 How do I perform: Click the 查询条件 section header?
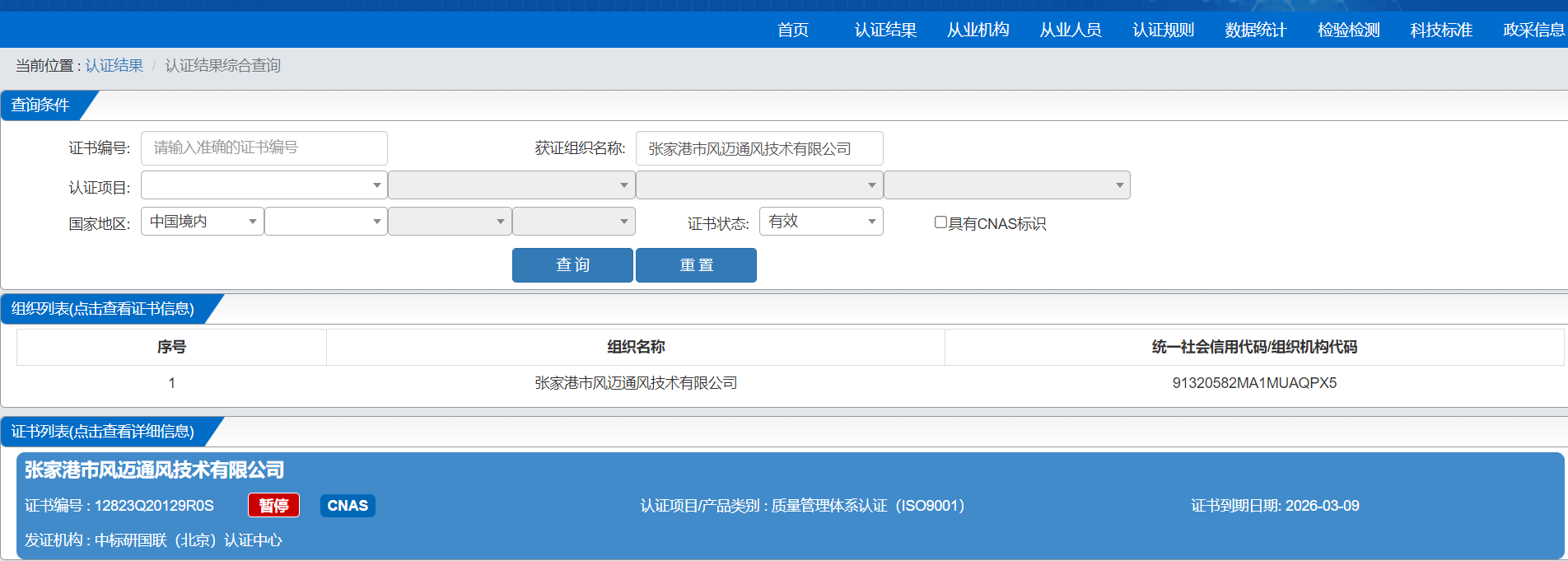[40, 105]
